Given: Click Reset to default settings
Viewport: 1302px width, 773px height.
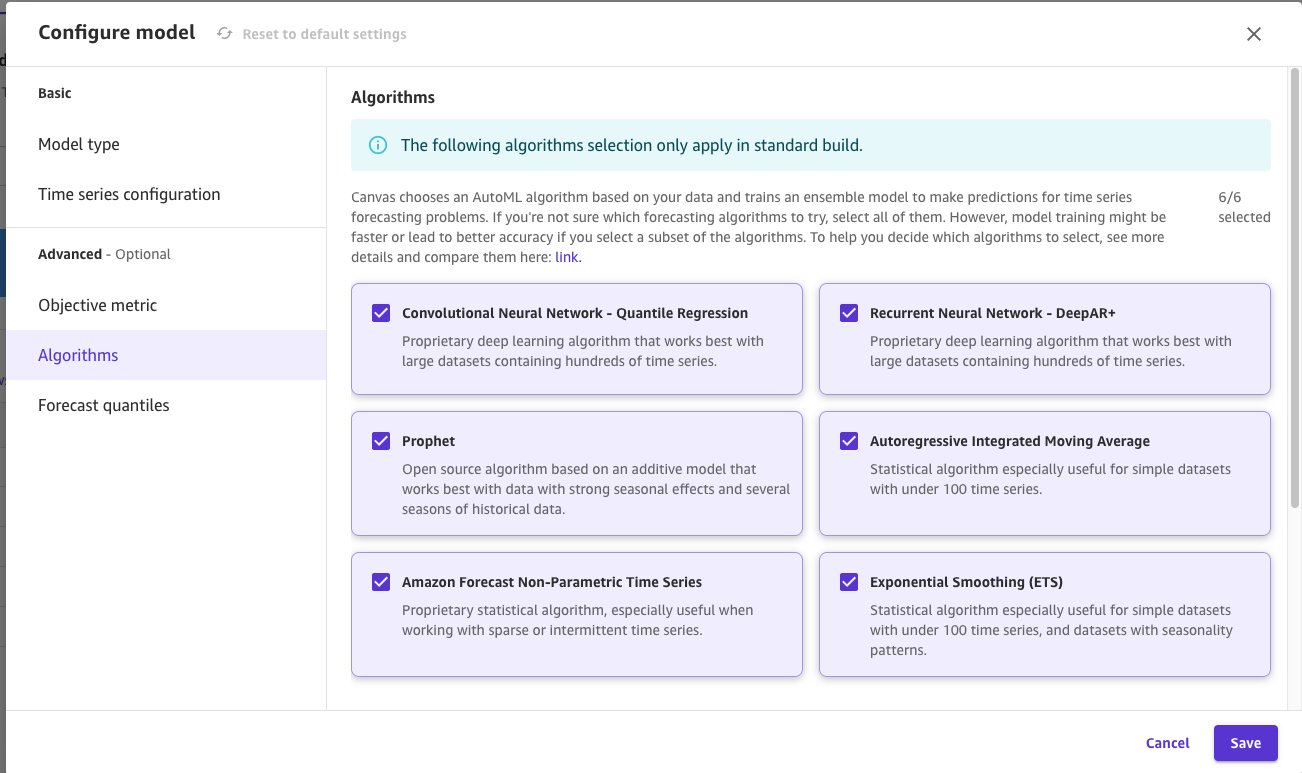Looking at the screenshot, I should pos(324,34).
